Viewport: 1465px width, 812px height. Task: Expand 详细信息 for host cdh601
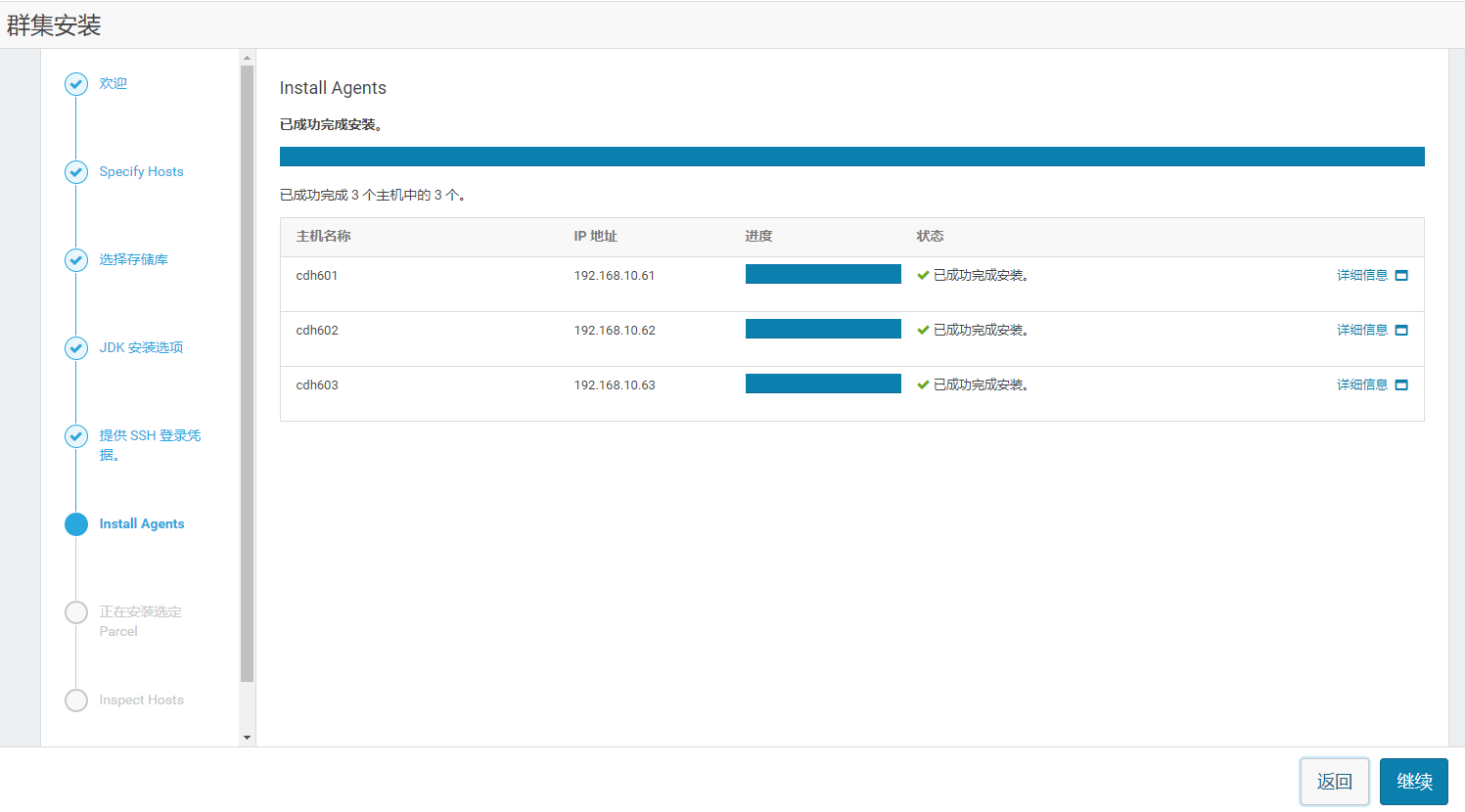click(1362, 276)
